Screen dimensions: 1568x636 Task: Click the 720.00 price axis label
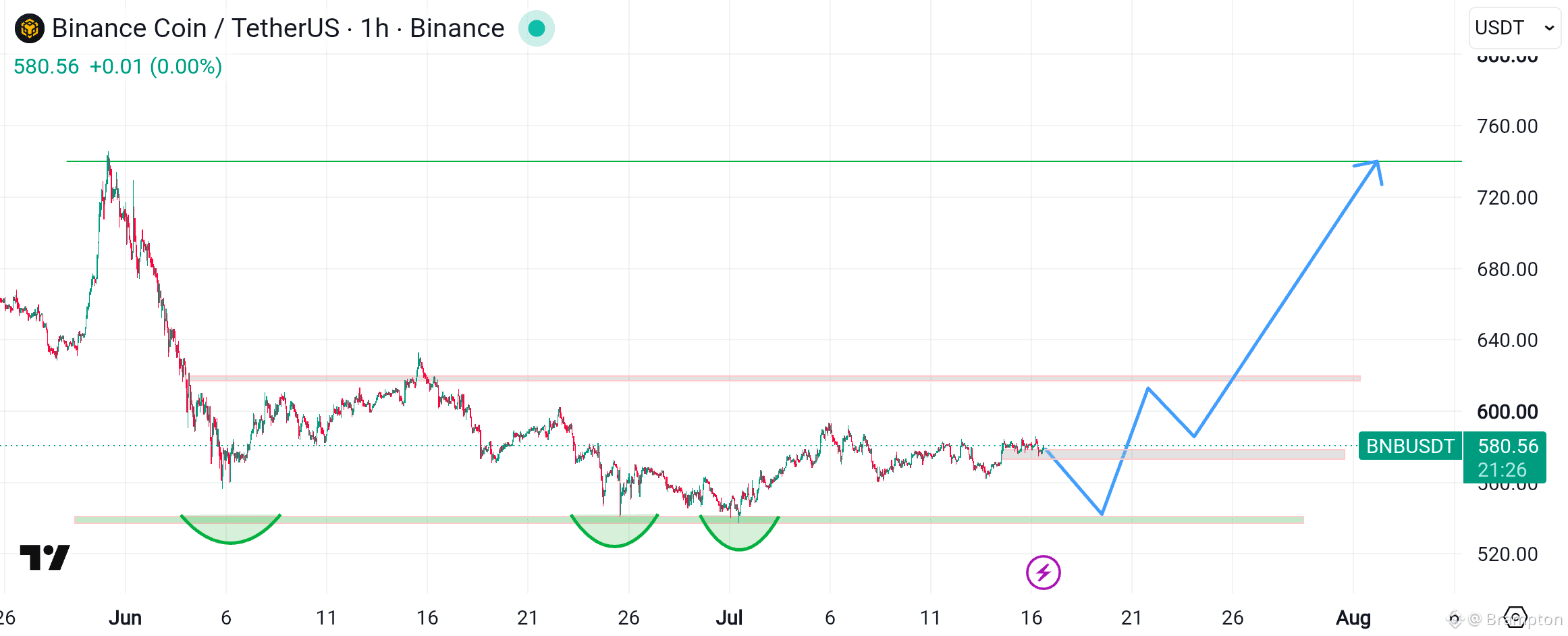pyautogui.click(x=1507, y=198)
